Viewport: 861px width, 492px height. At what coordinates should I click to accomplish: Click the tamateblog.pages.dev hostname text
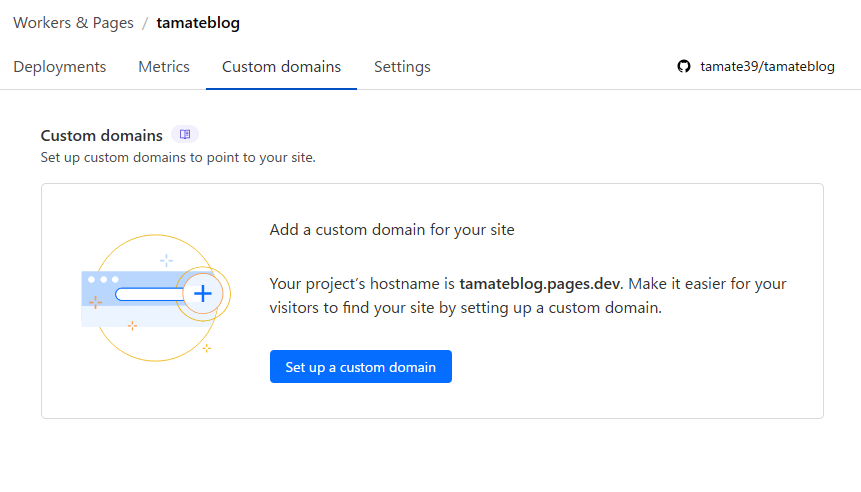(540, 284)
